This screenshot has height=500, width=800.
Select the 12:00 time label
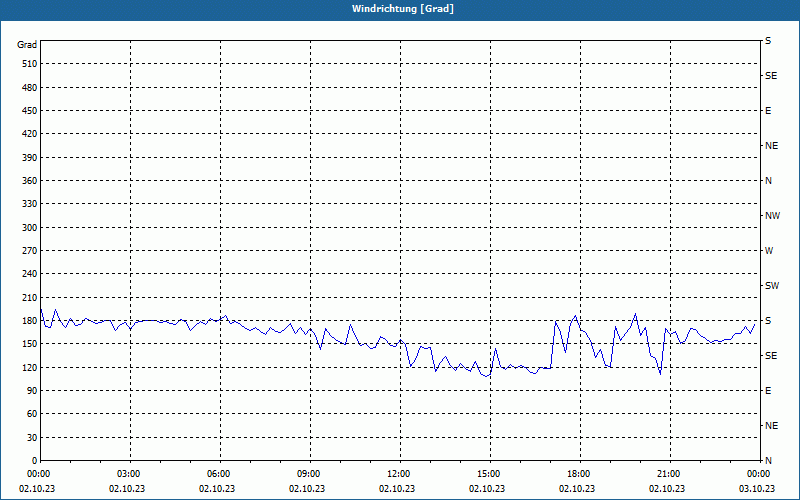point(400,474)
